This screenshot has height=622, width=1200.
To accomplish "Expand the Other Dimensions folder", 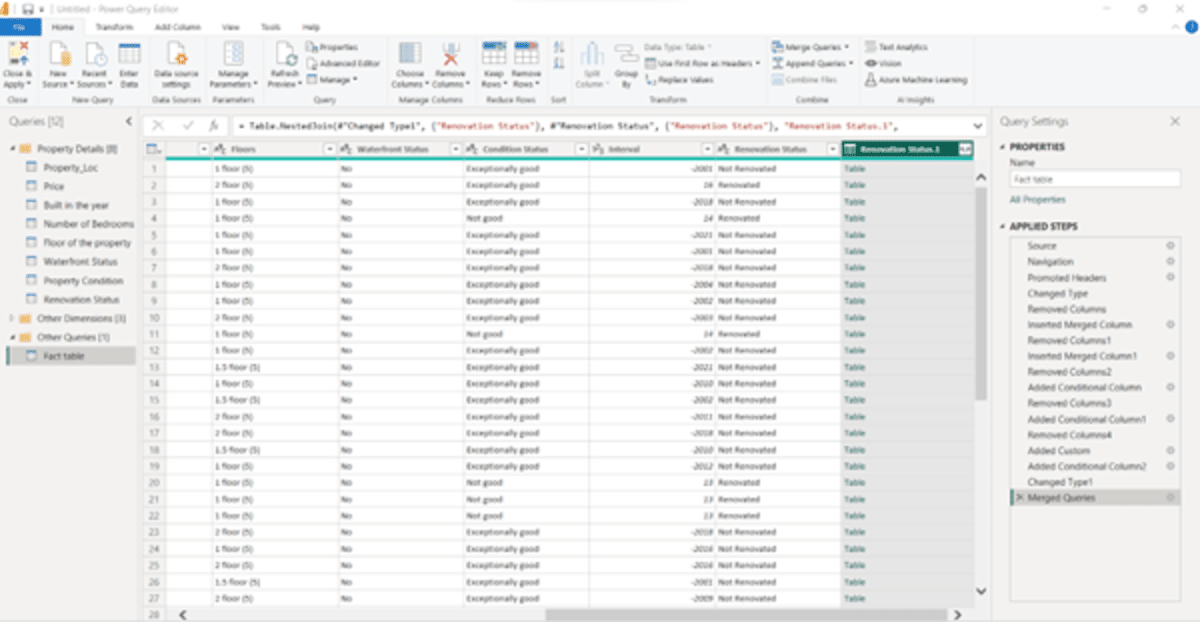I will (12, 318).
